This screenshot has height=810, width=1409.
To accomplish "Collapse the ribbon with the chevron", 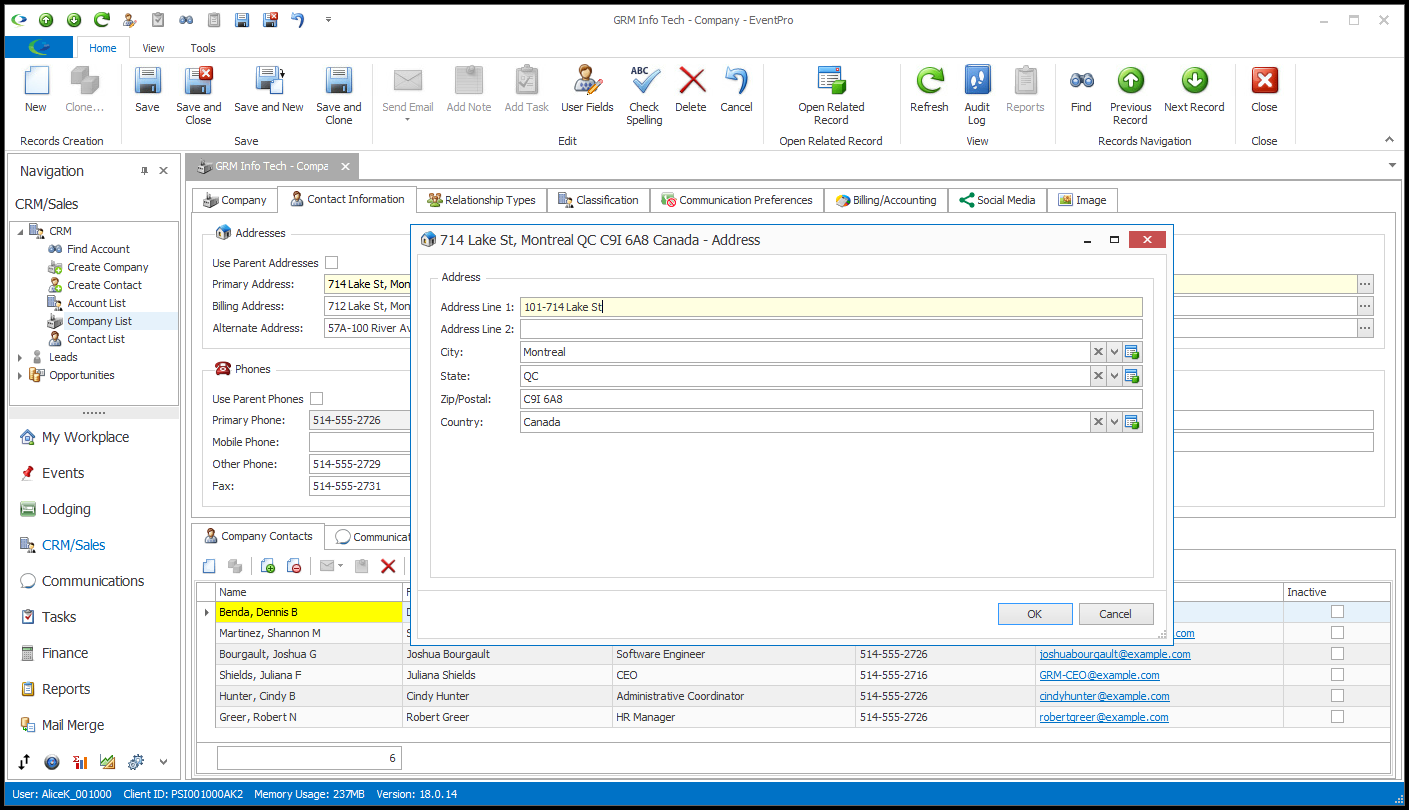I will 1388,140.
